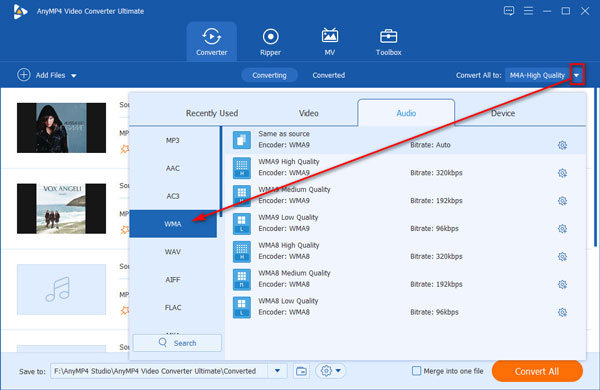The width and height of the screenshot is (600, 390).
Task: Show the Converted list tab
Action: [329, 75]
